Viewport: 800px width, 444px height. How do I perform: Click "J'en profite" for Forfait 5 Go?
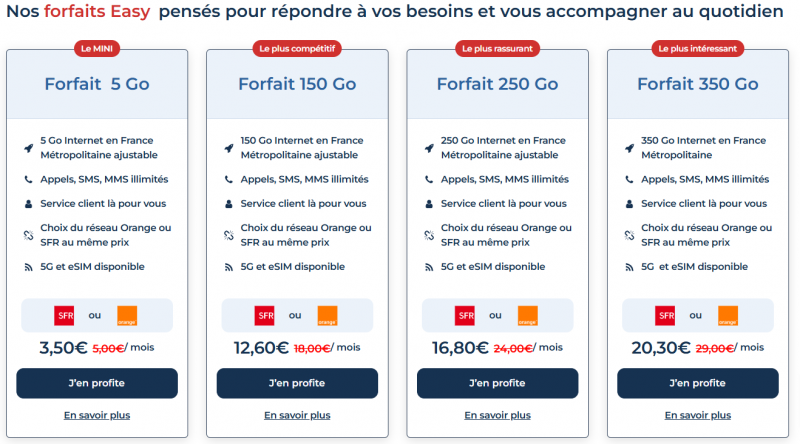coord(97,383)
